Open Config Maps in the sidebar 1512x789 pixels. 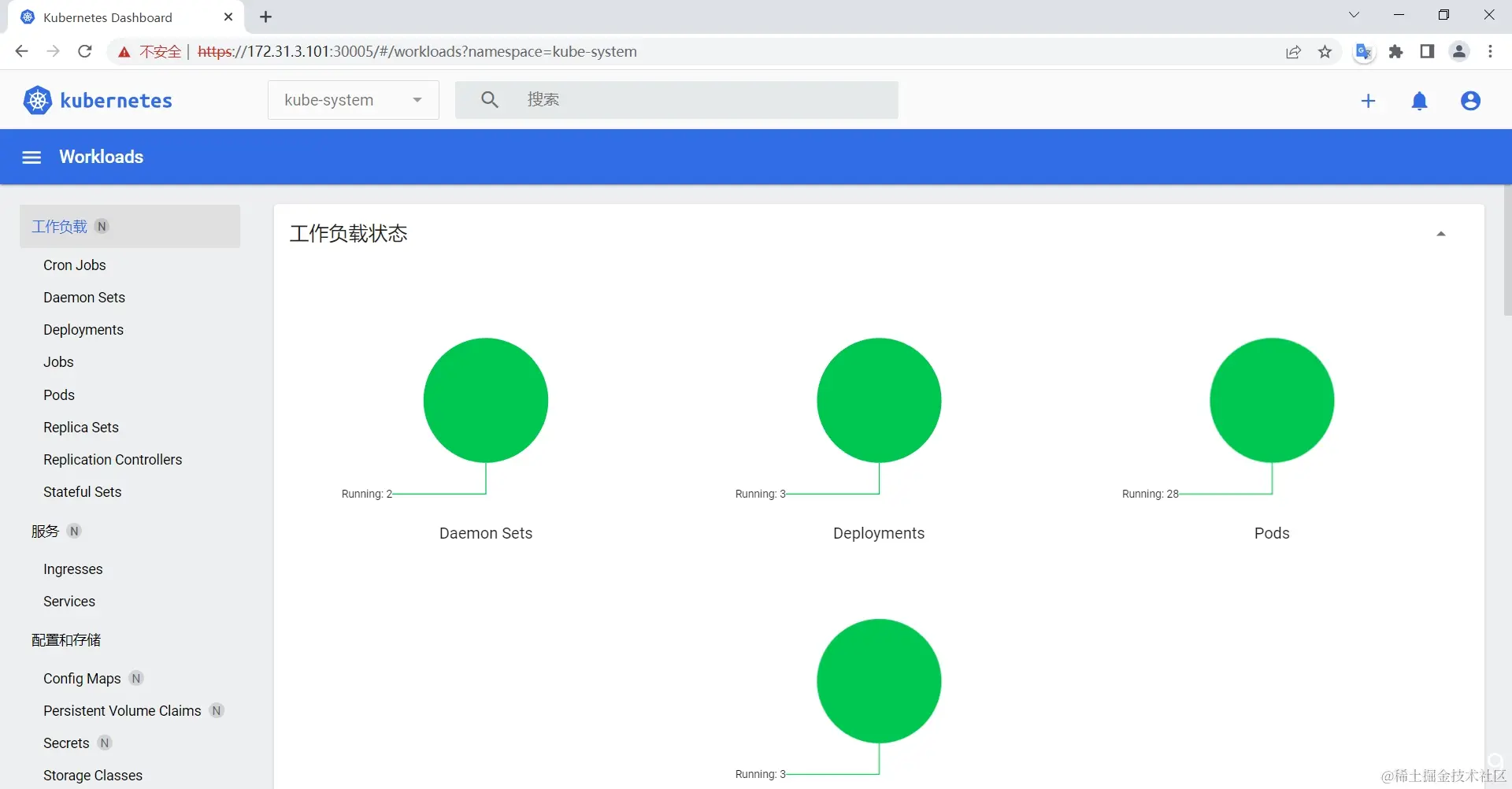point(82,679)
